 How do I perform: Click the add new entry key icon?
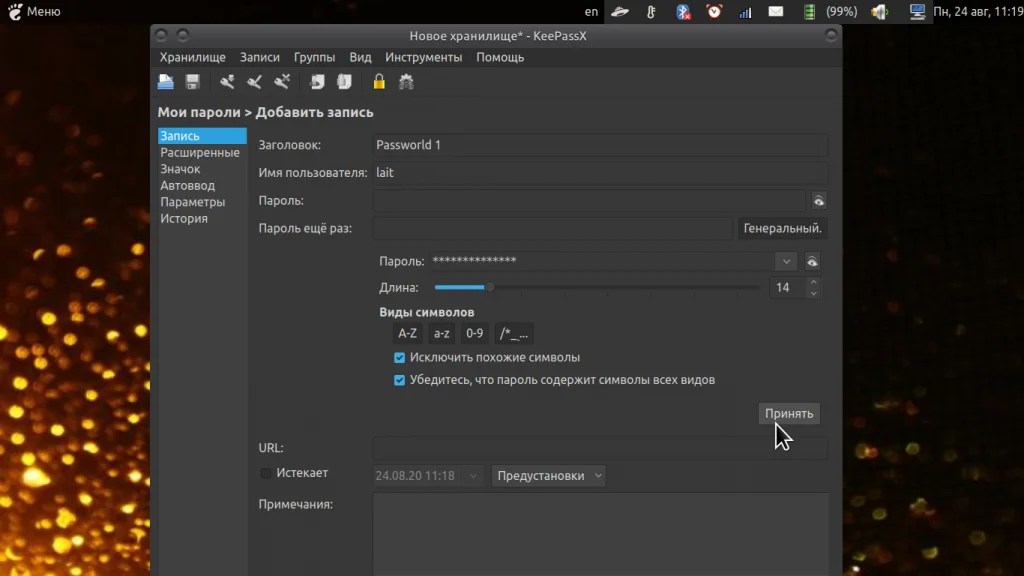point(227,82)
